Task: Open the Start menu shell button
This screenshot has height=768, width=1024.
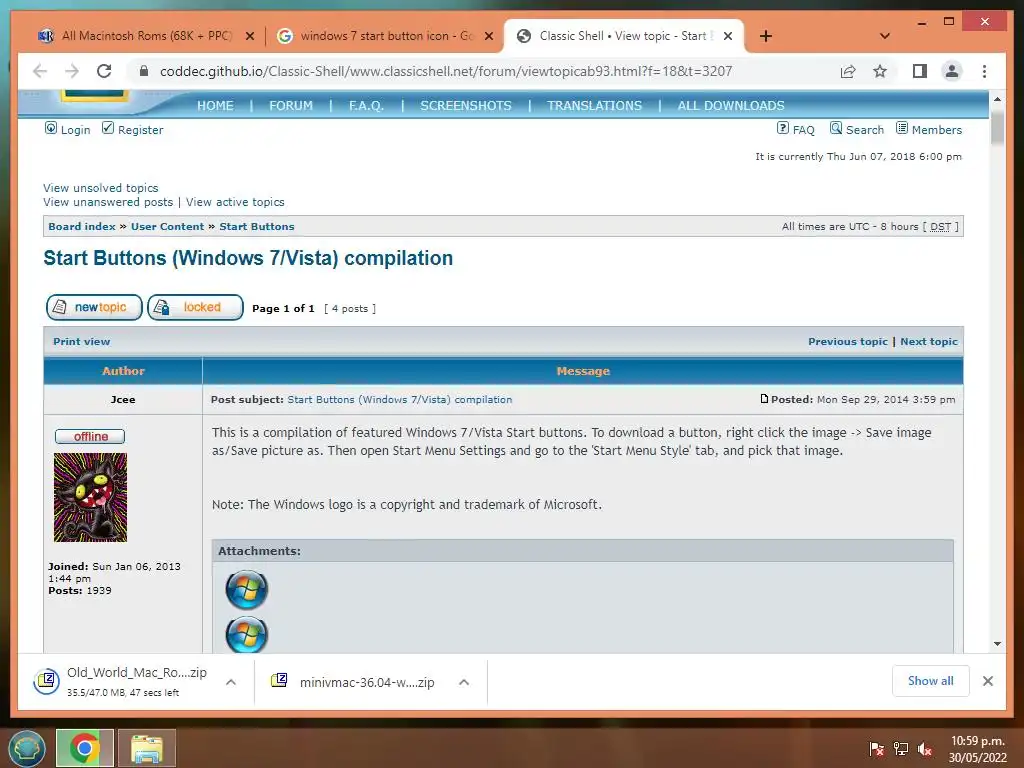Action: (x=27, y=748)
